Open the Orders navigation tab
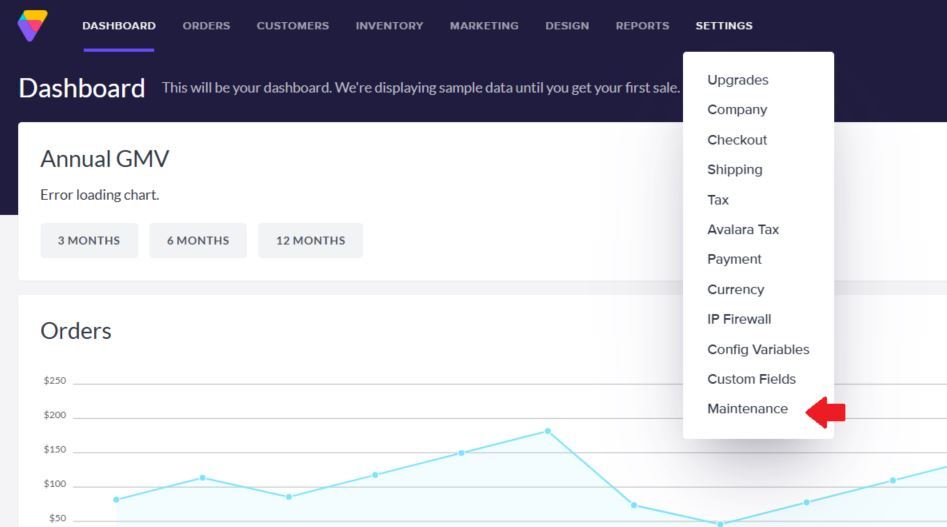The height and width of the screenshot is (527, 947). (206, 26)
